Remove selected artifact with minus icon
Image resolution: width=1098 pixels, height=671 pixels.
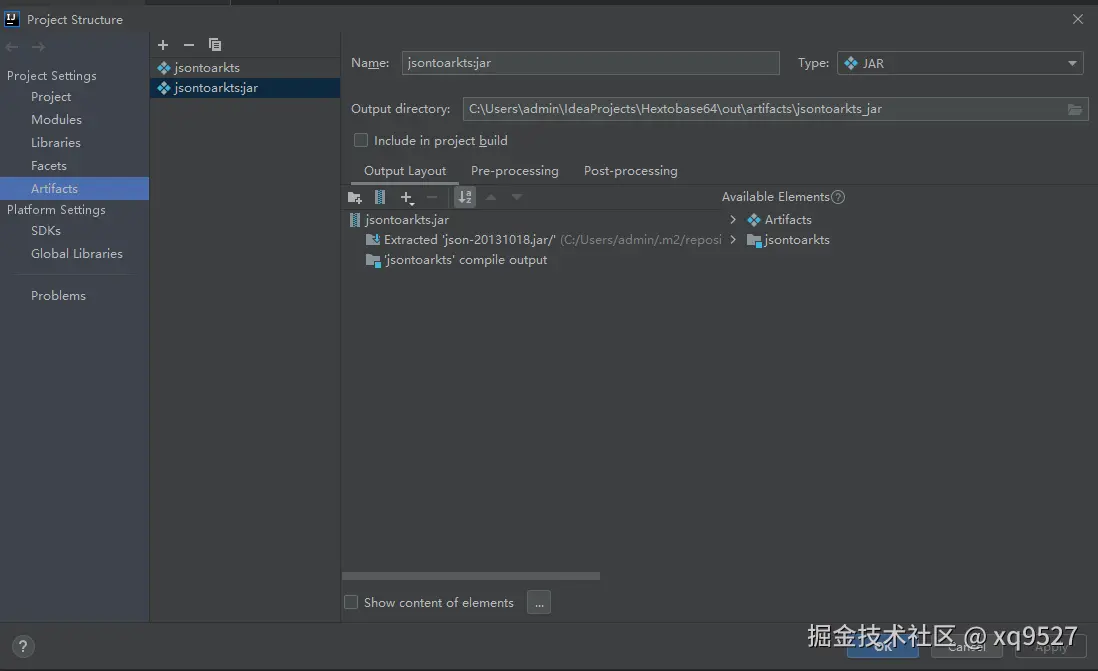pos(189,45)
